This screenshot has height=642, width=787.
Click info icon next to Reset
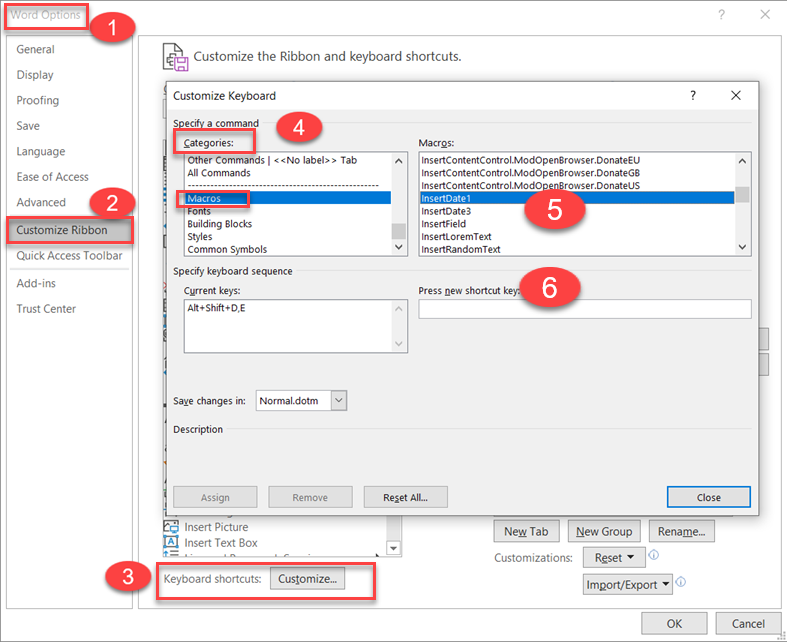[653, 555]
